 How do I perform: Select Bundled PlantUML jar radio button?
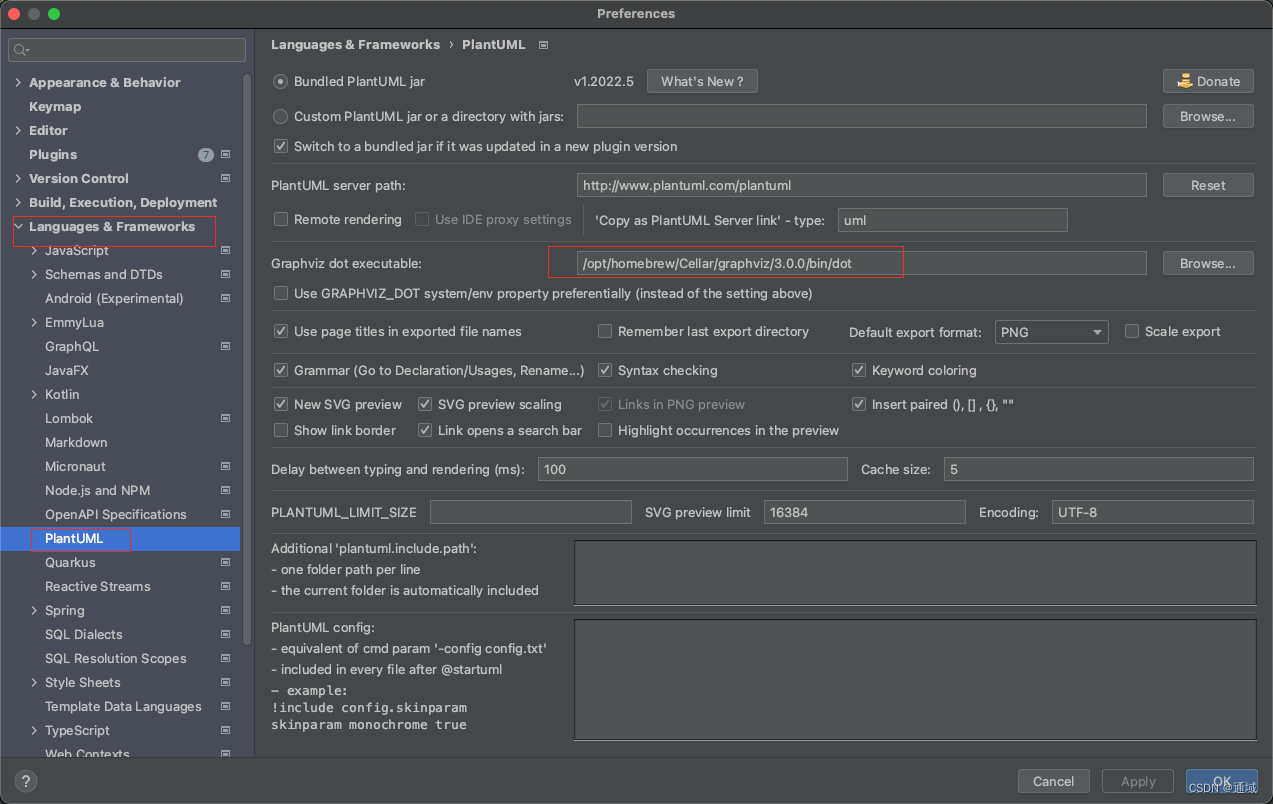(281, 81)
